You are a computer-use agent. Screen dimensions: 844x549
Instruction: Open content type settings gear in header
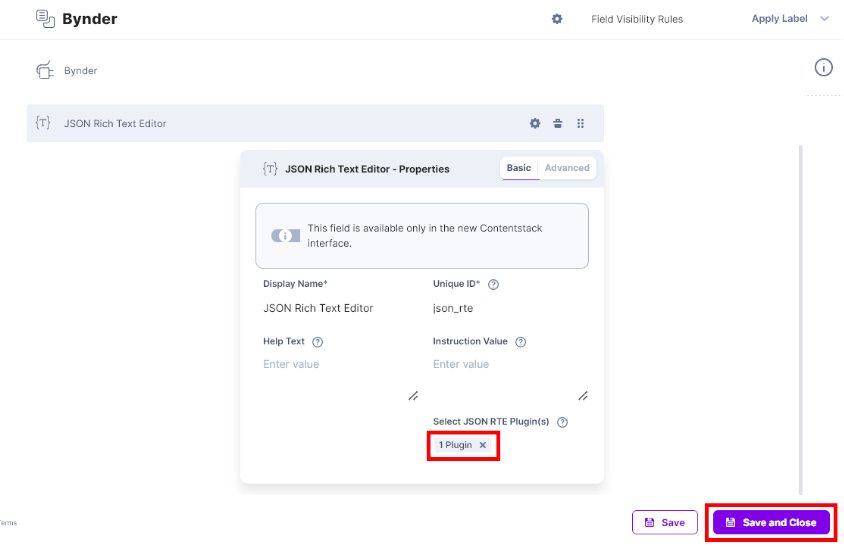[x=557, y=19]
